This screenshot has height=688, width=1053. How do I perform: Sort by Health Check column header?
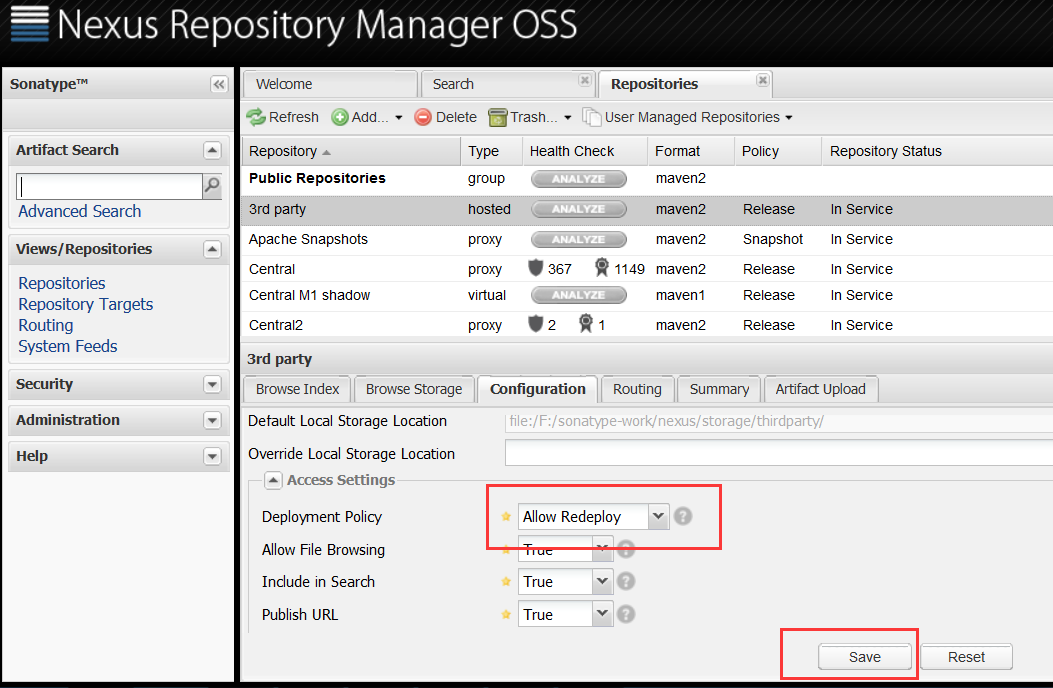(585, 151)
